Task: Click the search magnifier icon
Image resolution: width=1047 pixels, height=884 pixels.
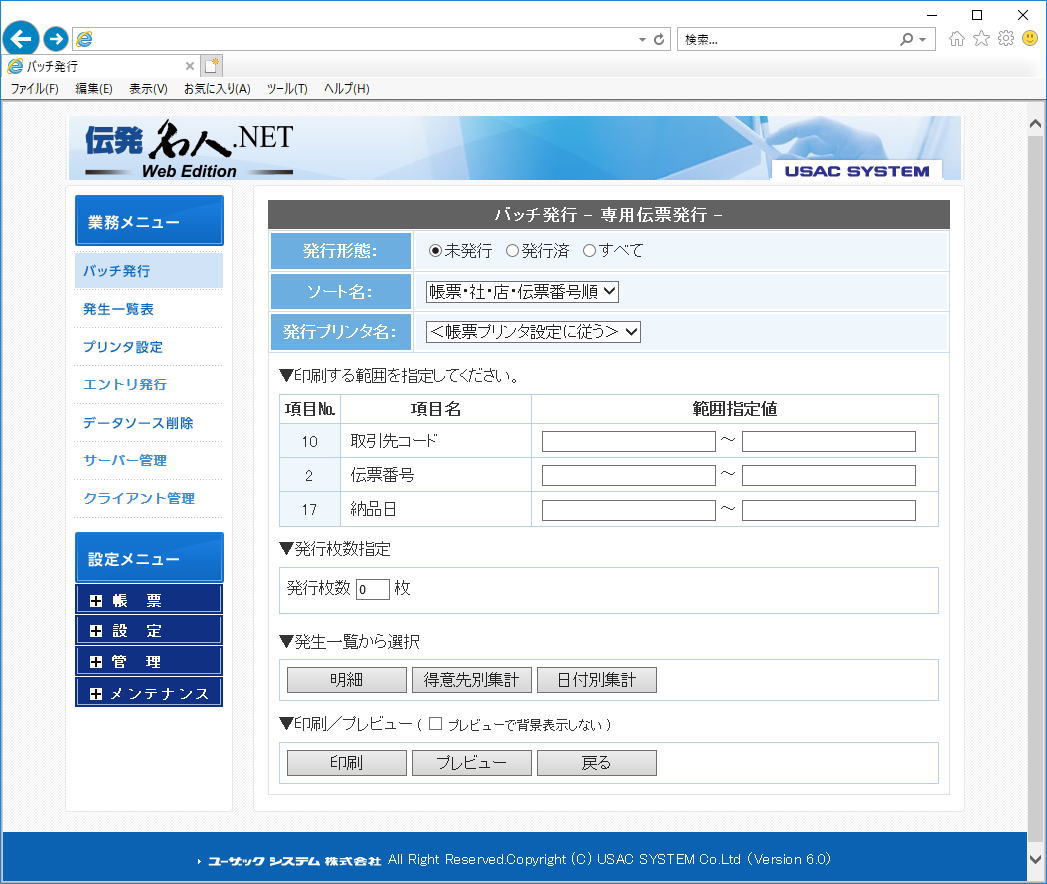Action: (906, 39)
